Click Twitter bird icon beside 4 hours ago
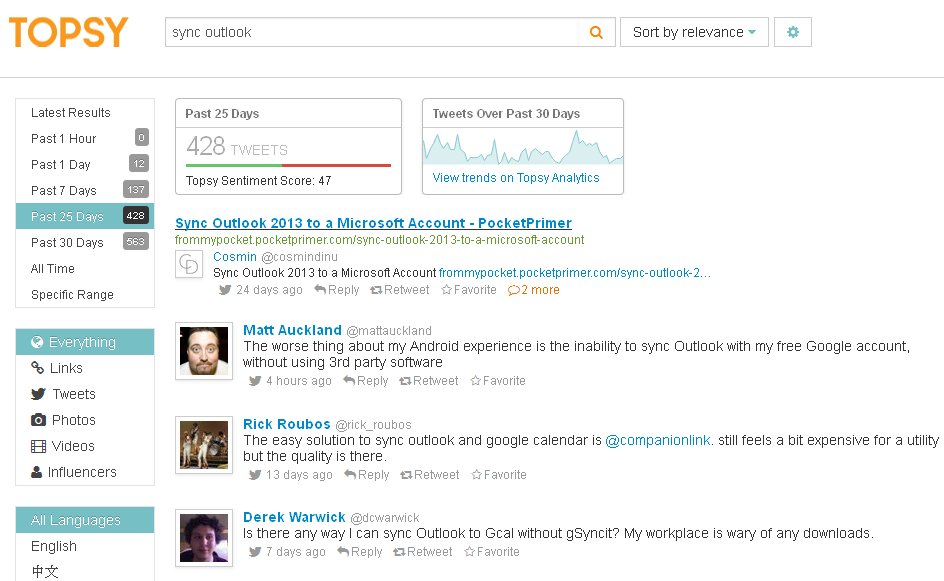 [255, 381]
